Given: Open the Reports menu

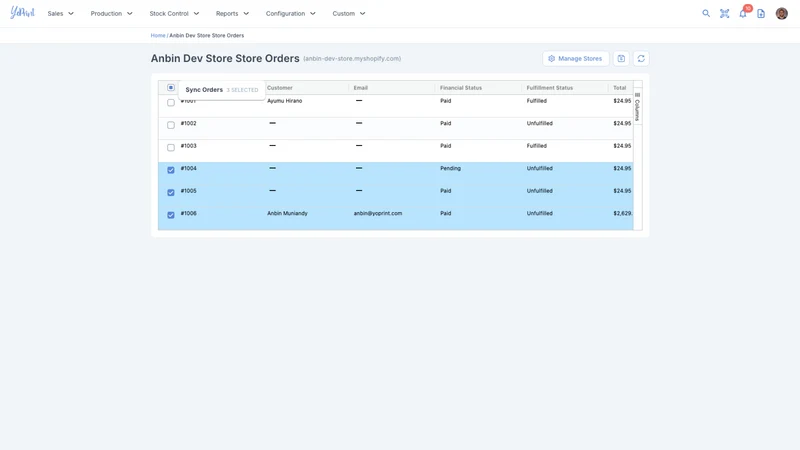Looking at the screenshot, I should [x=227, y=14].
